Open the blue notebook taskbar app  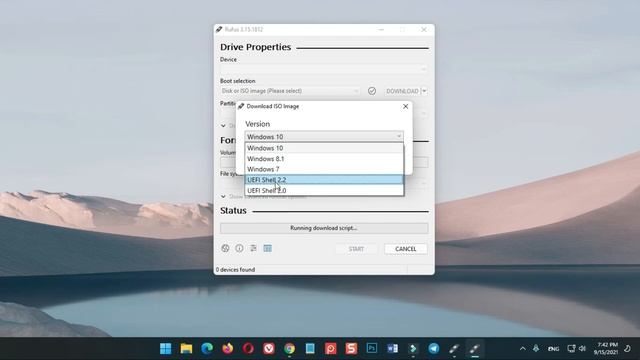pos(310,349)
